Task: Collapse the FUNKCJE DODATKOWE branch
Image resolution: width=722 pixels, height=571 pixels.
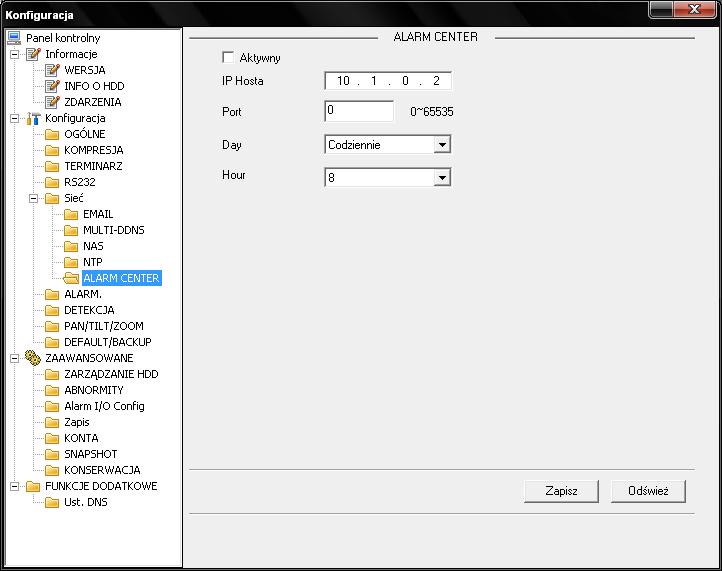Action: (x=15, y=486)
